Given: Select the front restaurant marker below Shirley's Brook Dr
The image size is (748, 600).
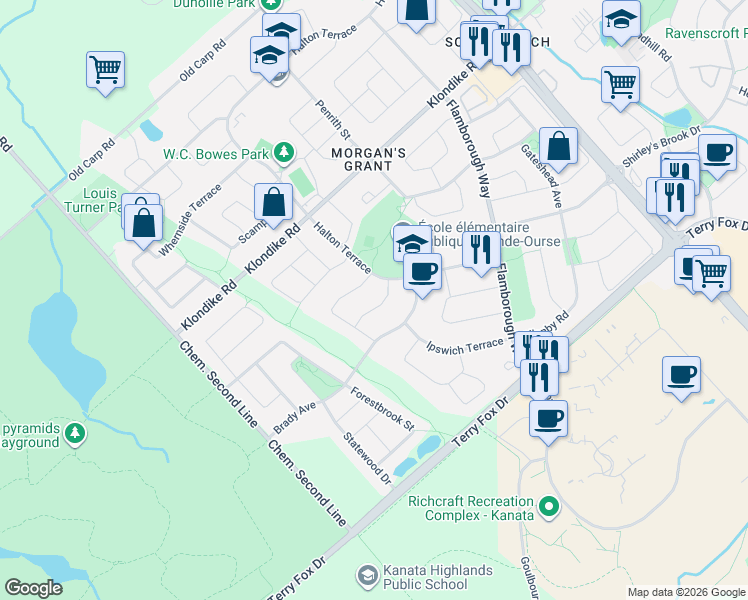Looking at the screenshot, I should coord(675,198).
